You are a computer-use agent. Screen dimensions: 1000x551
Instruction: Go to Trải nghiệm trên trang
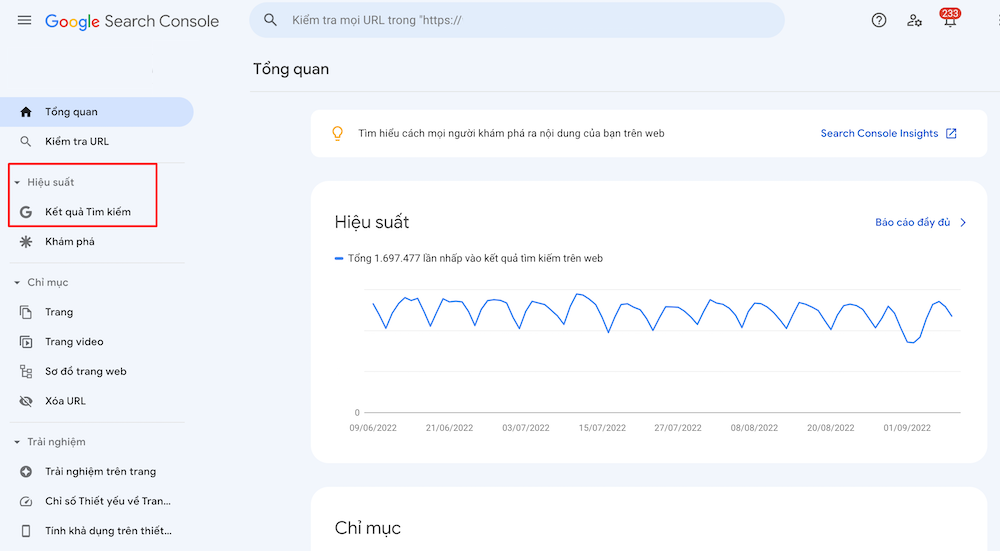coord(100,471)
